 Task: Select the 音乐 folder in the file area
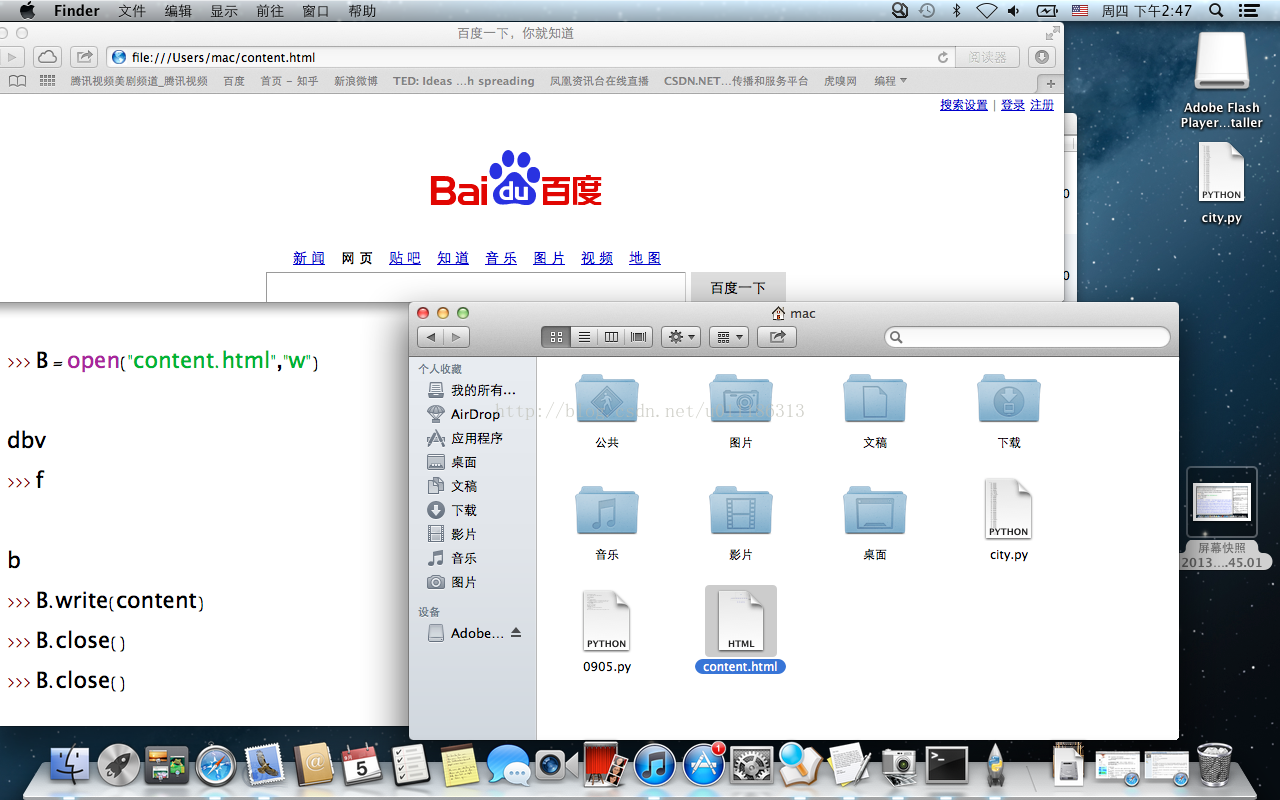607,512
